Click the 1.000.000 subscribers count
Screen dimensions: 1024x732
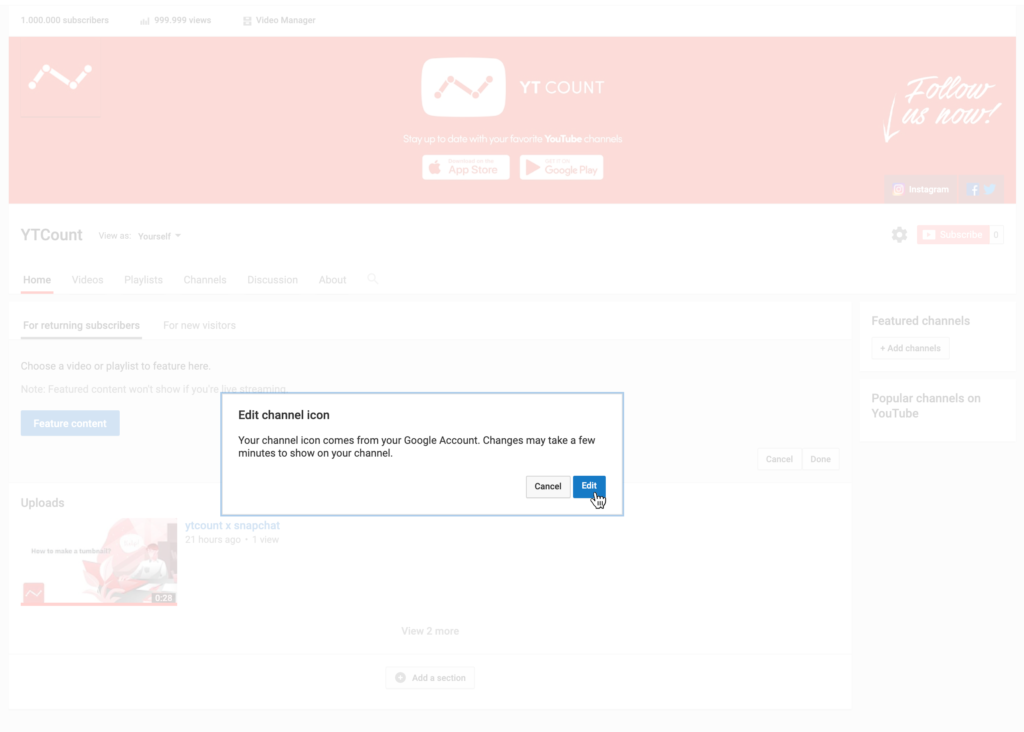click(x=65, y=20)
